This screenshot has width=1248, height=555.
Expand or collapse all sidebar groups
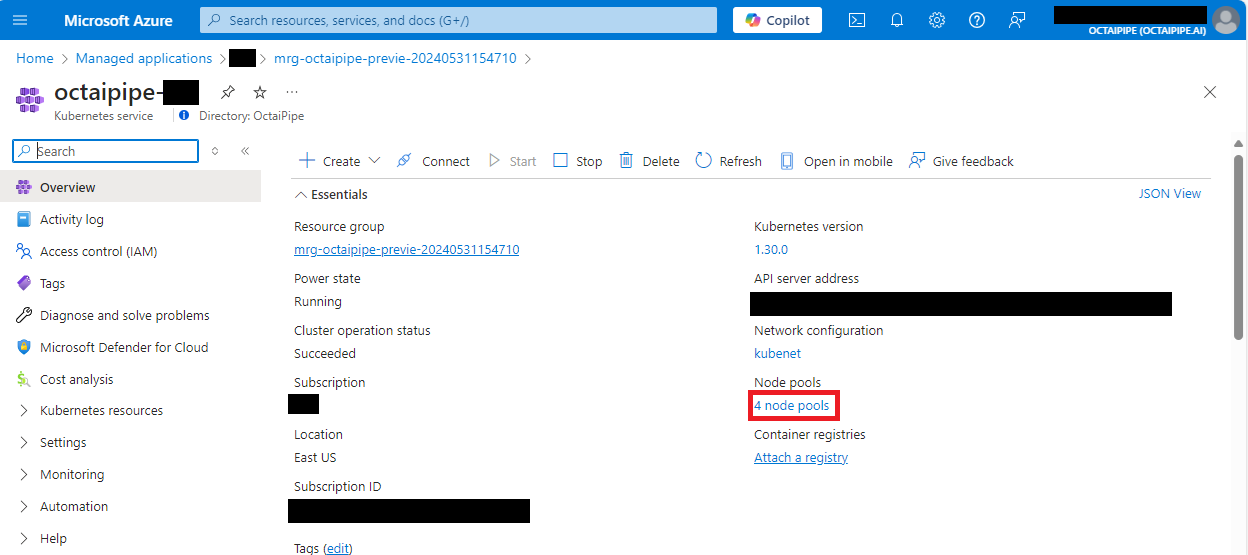214,151
